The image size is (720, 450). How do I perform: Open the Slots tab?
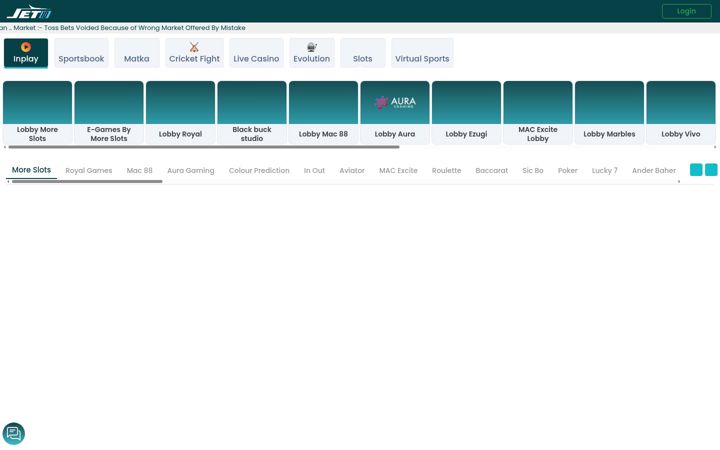363,53
